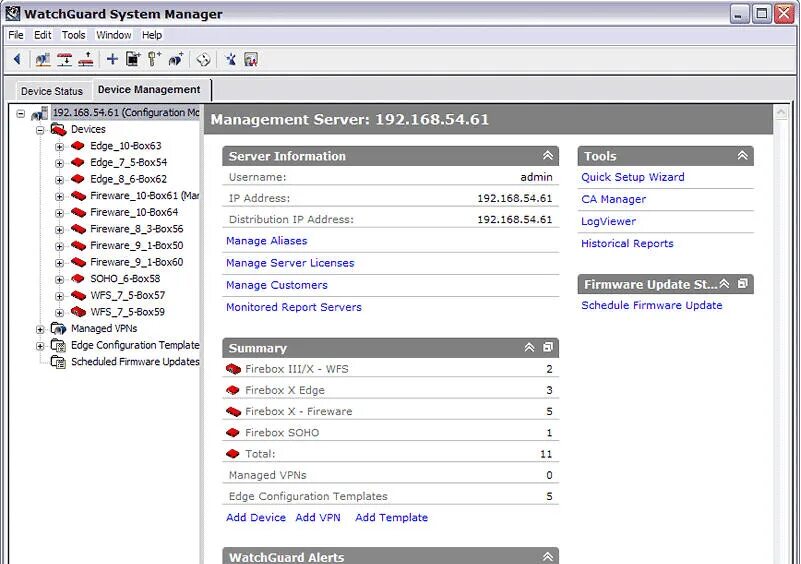This screenshot has width=801, height=564.
Task: Expand the Managed VPNs tree node
Action: [40, 330]
